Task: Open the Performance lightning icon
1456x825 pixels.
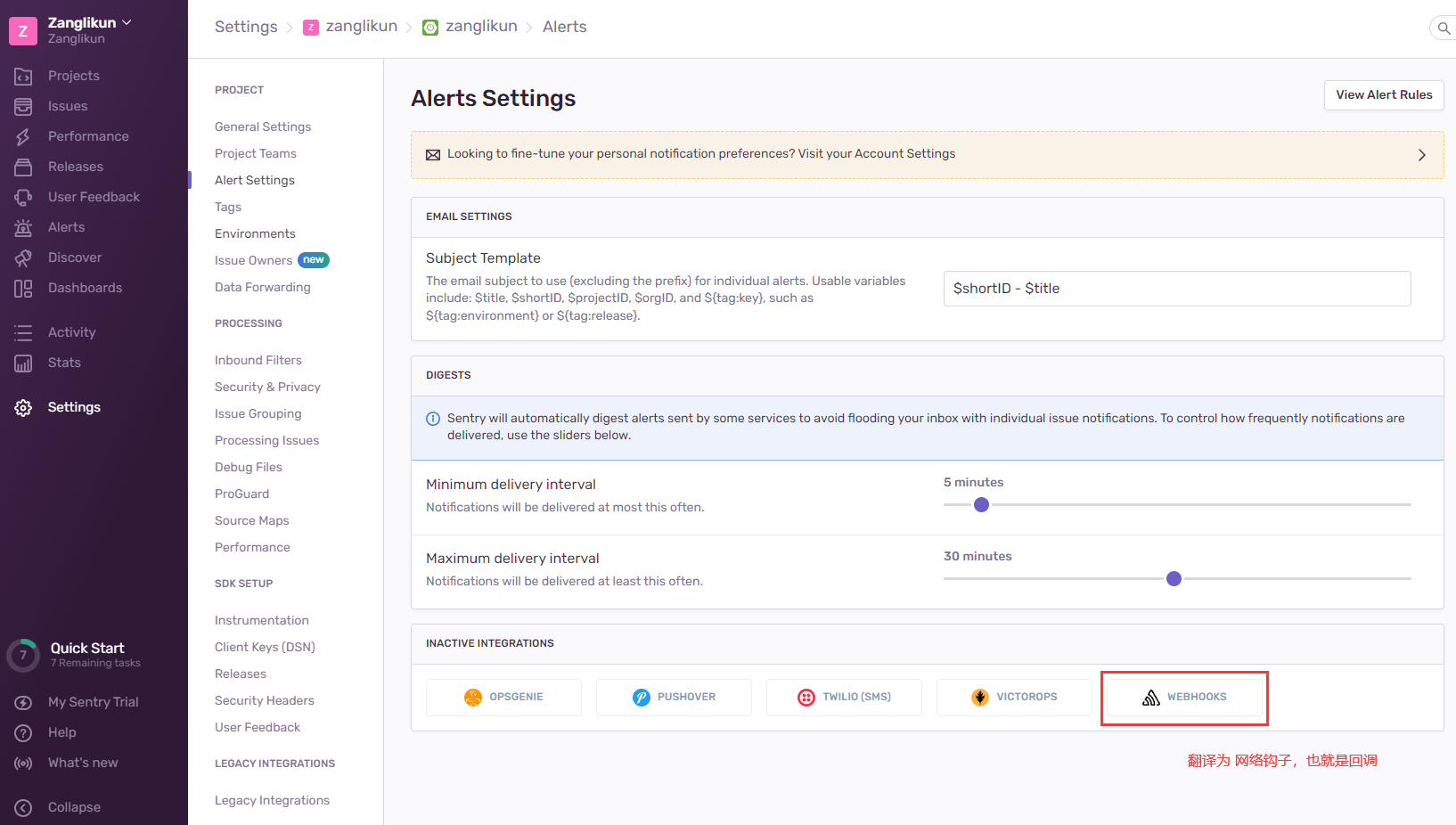Action: click(23, 137)
